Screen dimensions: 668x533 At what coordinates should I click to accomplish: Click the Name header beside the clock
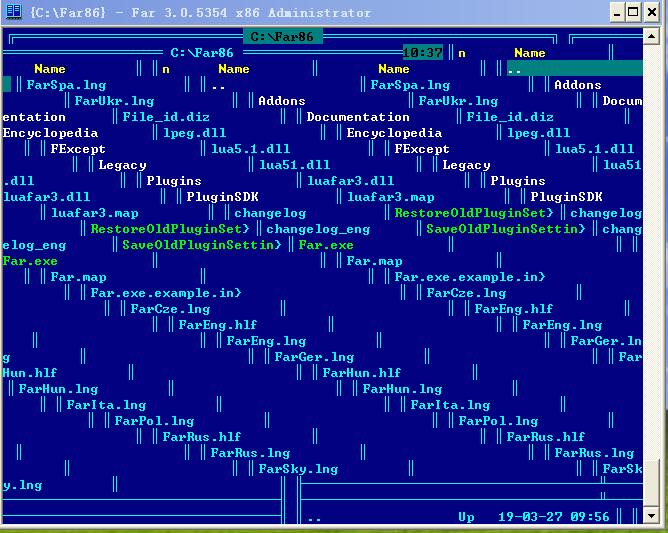tap(530, 53)
